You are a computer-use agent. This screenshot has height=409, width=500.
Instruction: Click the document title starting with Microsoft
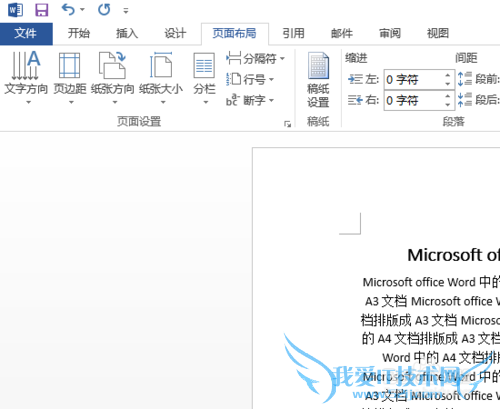(454, 255)
